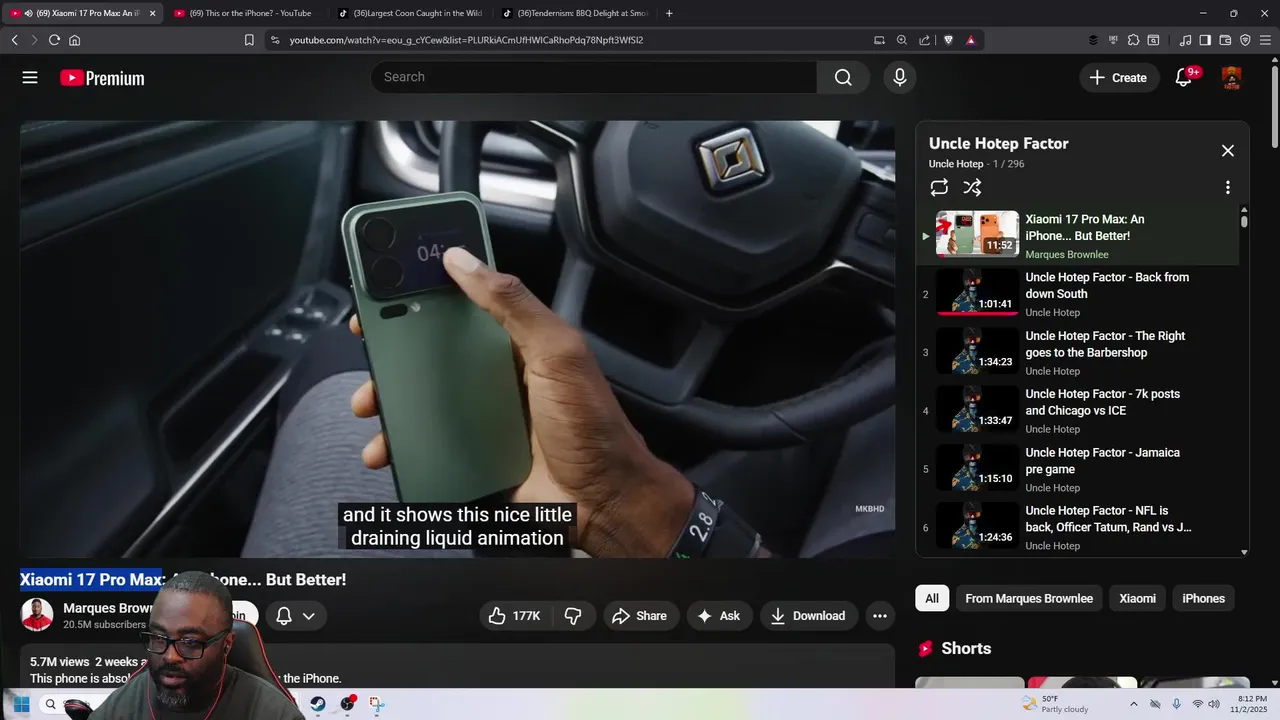Open playlist three-dot options menu
The image size is (1280, 720).
tap(1228, 187)
